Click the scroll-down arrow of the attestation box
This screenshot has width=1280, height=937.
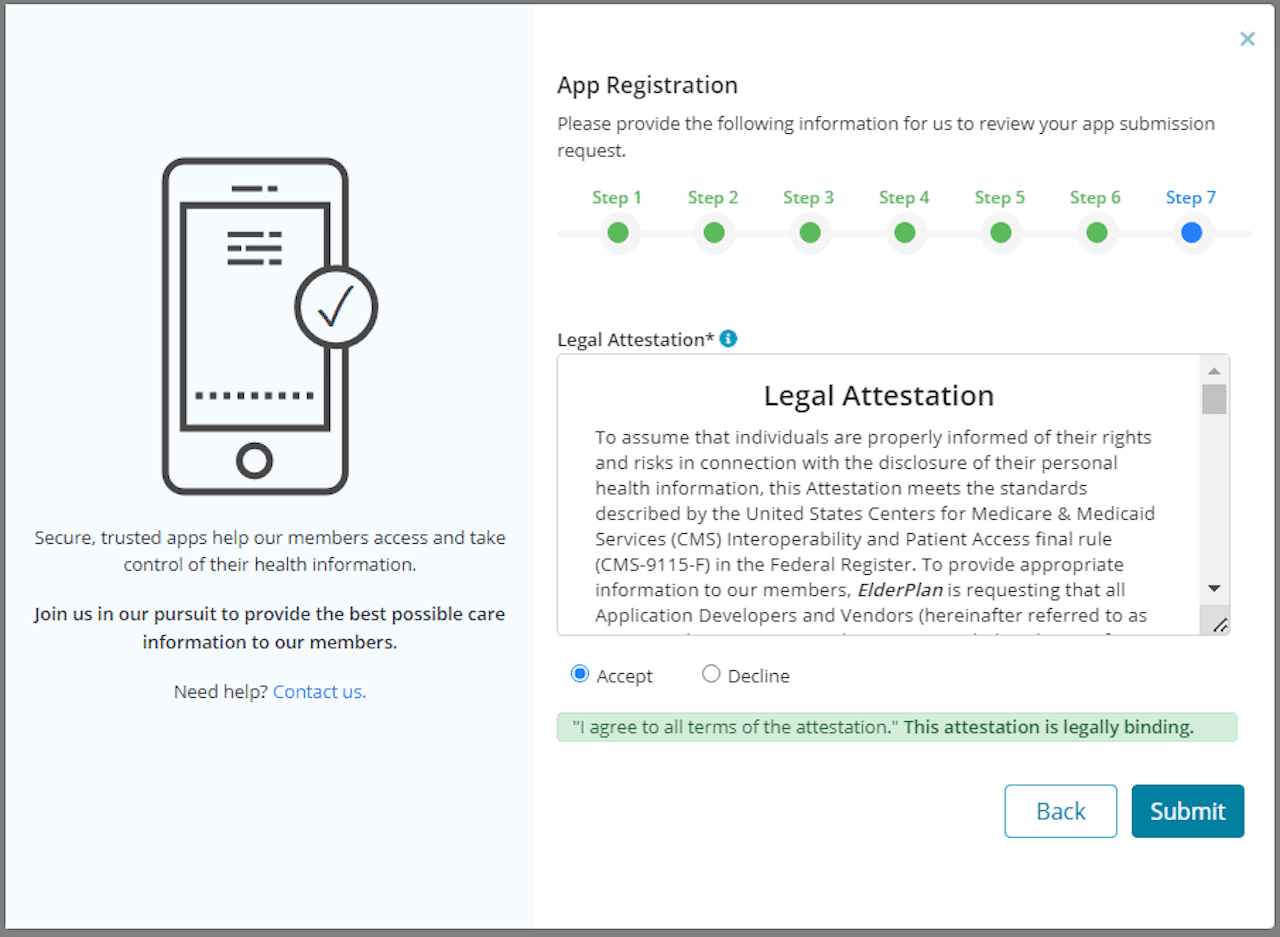tap(1214, 588)
